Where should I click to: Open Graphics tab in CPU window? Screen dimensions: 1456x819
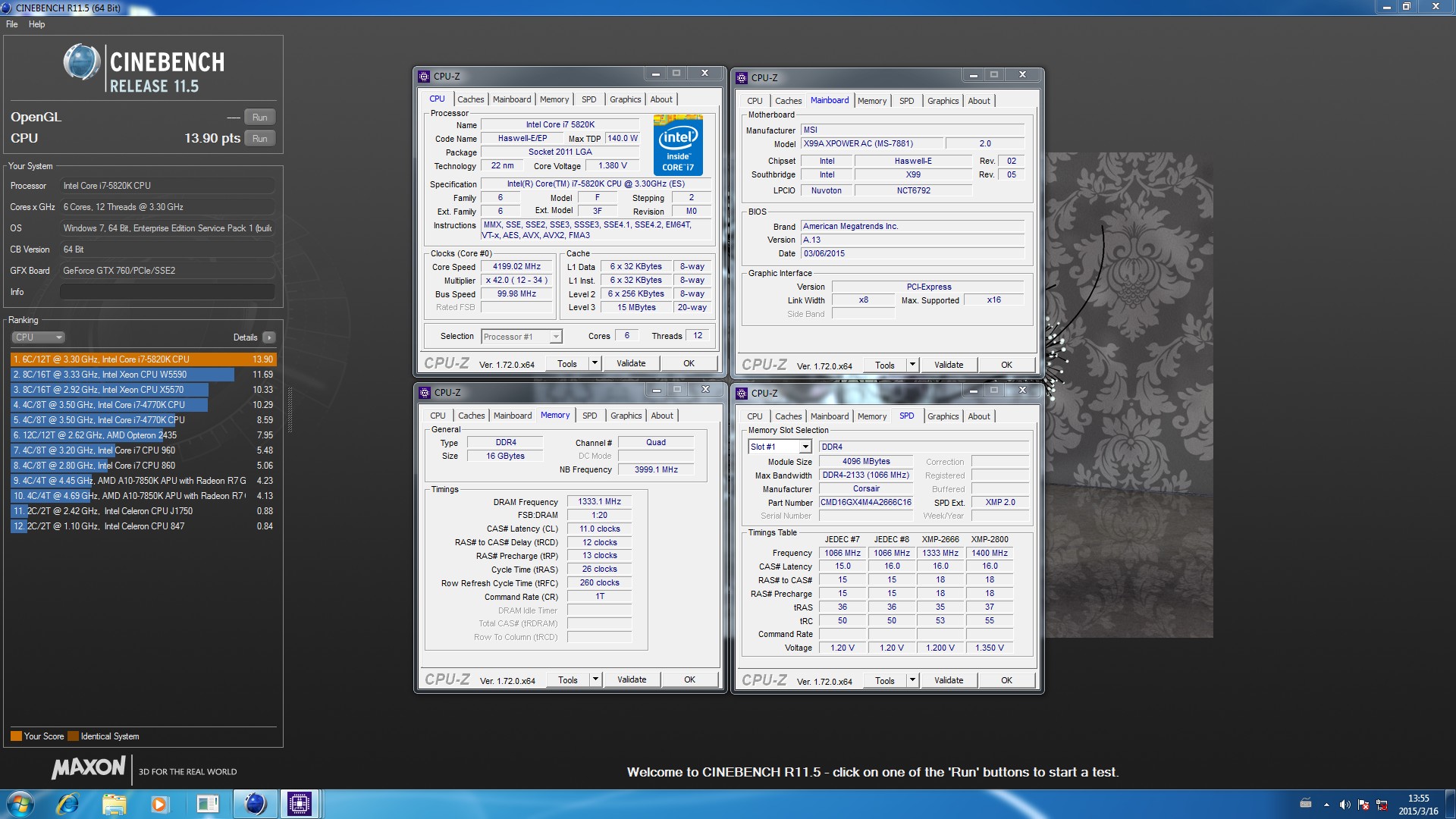pos(625,99)
